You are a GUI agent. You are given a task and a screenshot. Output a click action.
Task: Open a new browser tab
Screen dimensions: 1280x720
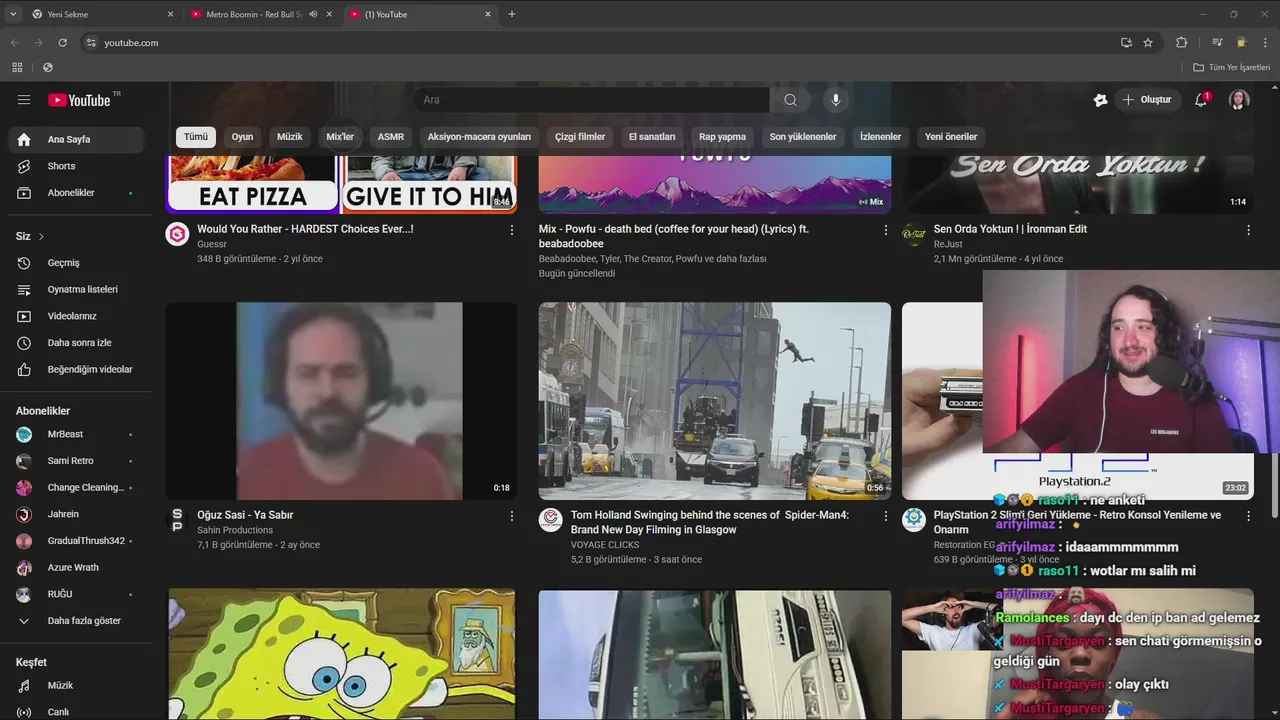[x=512, y=14]
